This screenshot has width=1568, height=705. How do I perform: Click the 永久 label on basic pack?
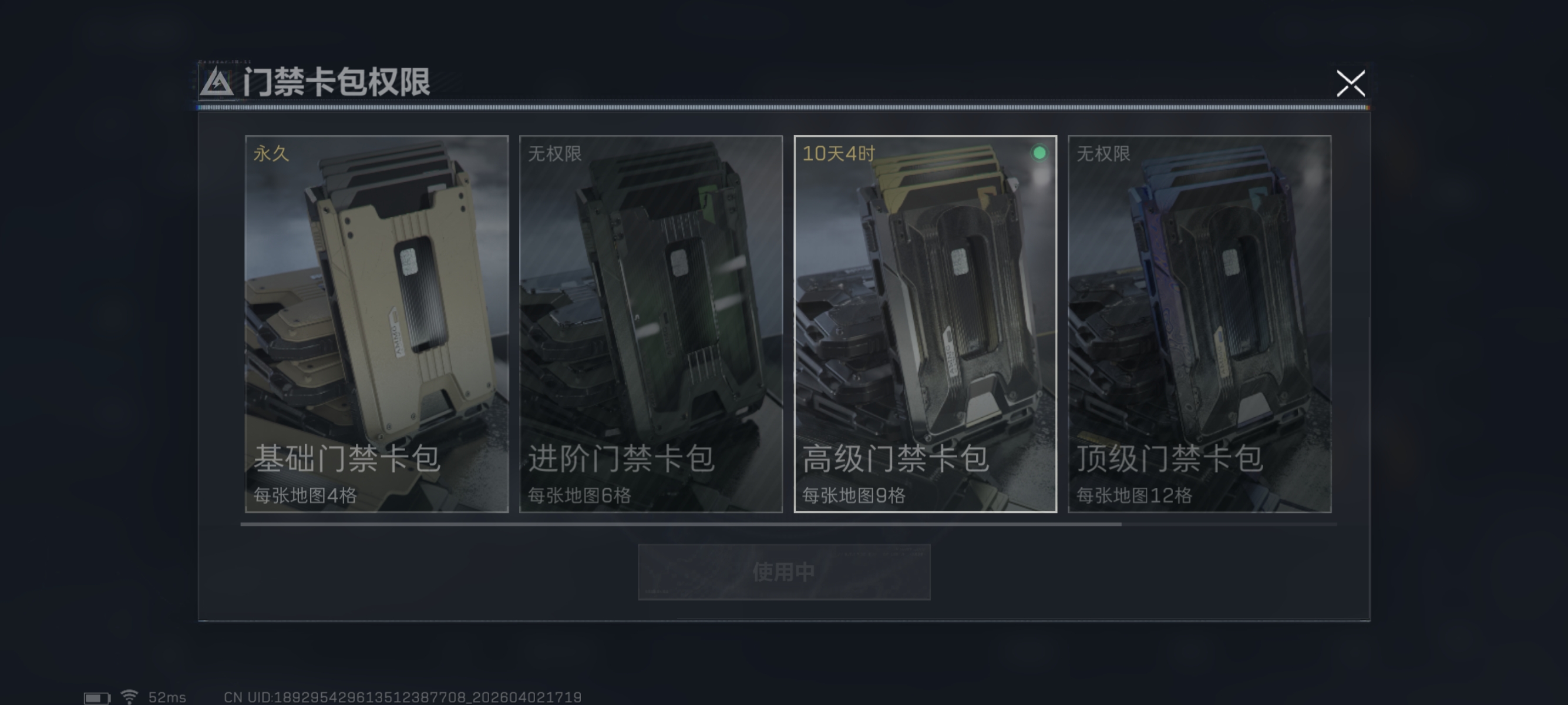271,153
